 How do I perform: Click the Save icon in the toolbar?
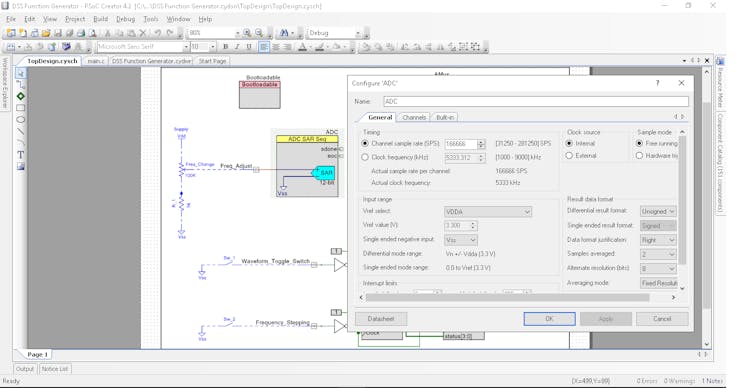tap(58, 33)
